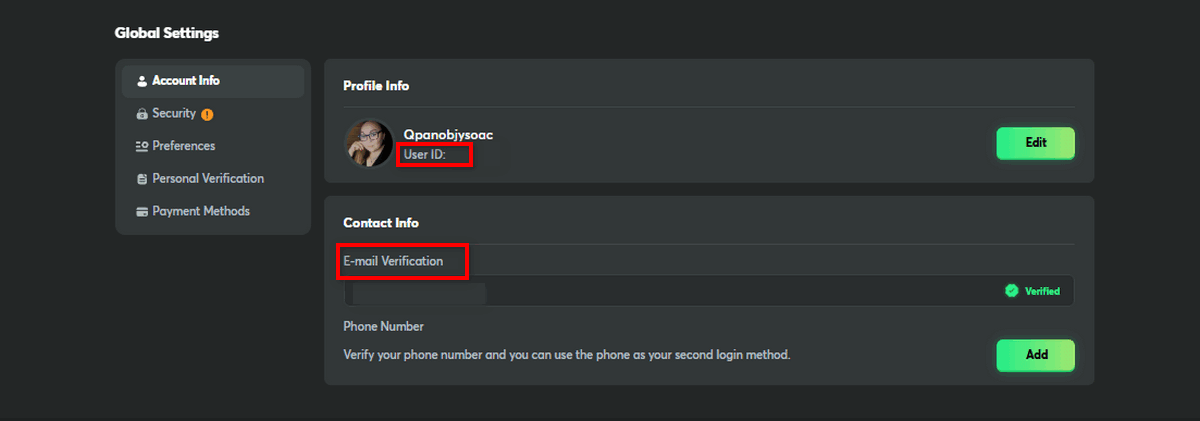Click the green verified checkmark icon
The image size is (1200, 421).
pyautogui.click(x=1011, y=291)
